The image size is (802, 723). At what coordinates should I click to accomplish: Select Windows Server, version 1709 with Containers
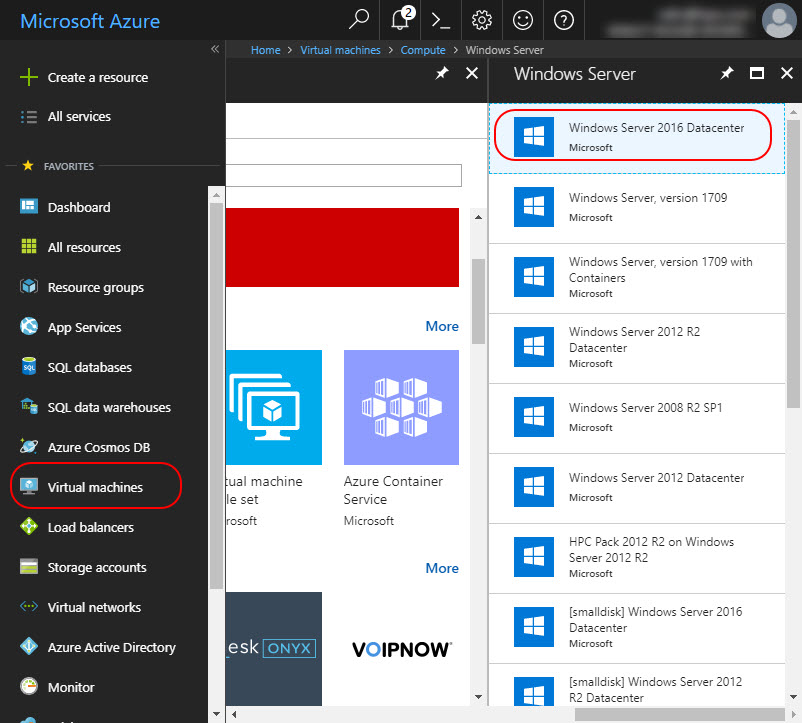[x=637, y=278]
